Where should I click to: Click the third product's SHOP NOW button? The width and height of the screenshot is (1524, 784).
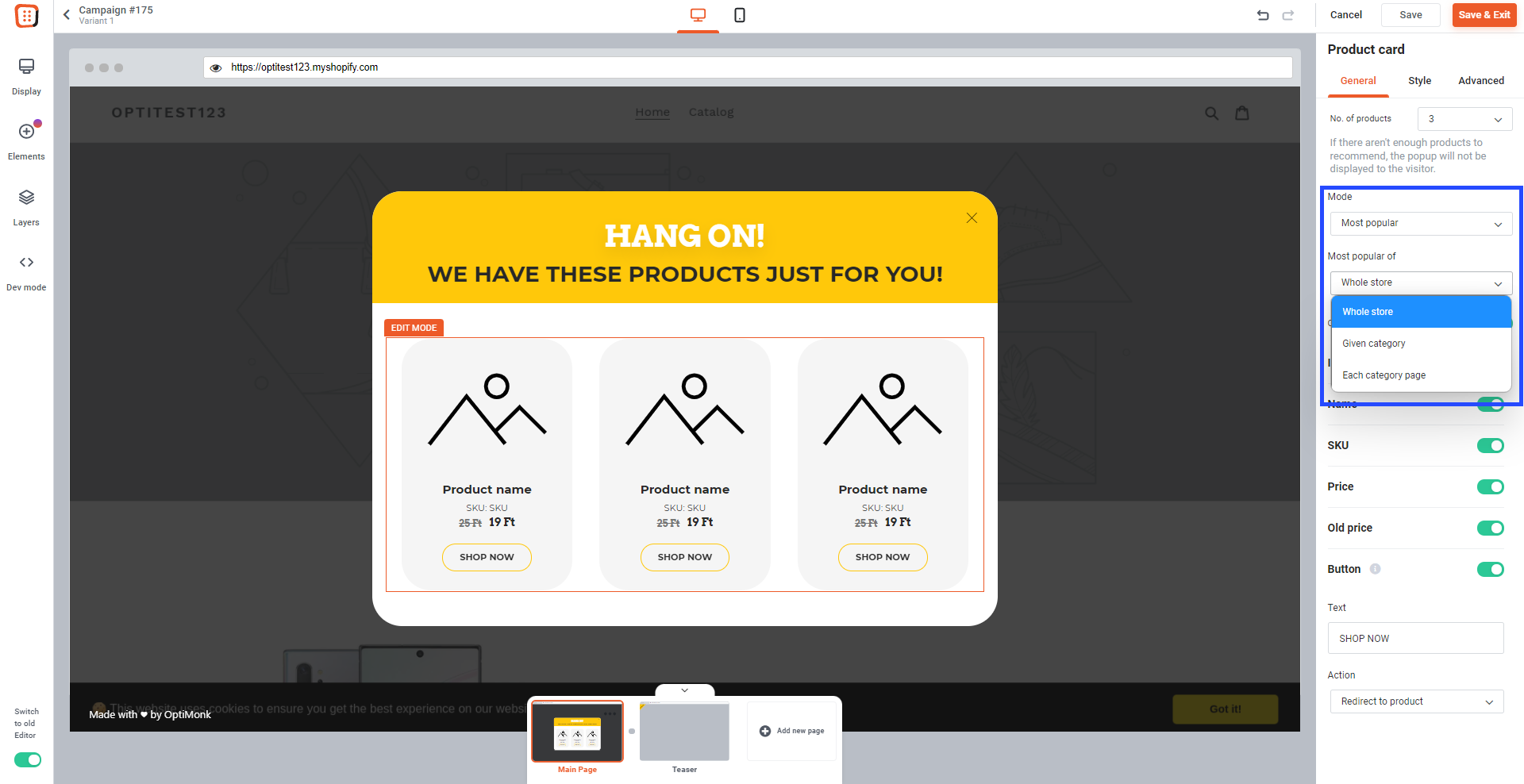pyautogui.click(x=883, y=557)
